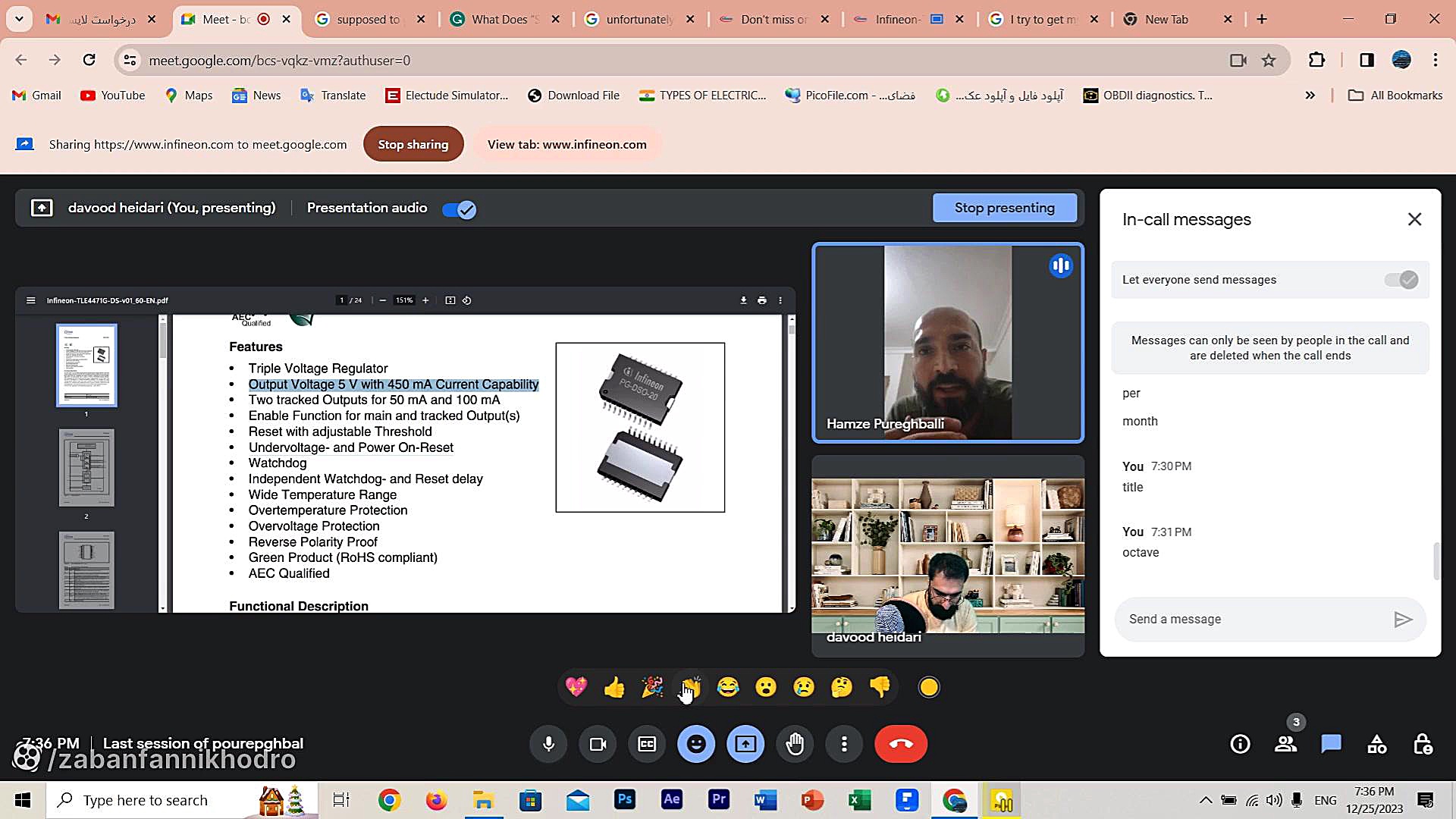Screen dimensions: 1456x819
Task: Close the emoji reactions bar button
Action: (x=696, y=744)
